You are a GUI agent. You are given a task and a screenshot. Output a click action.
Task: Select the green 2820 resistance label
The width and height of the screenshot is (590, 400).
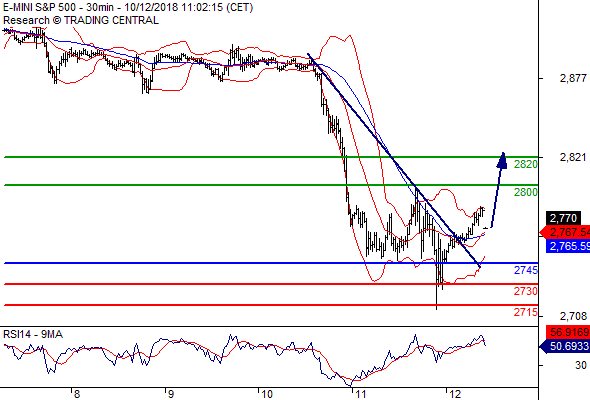[526, 164]
